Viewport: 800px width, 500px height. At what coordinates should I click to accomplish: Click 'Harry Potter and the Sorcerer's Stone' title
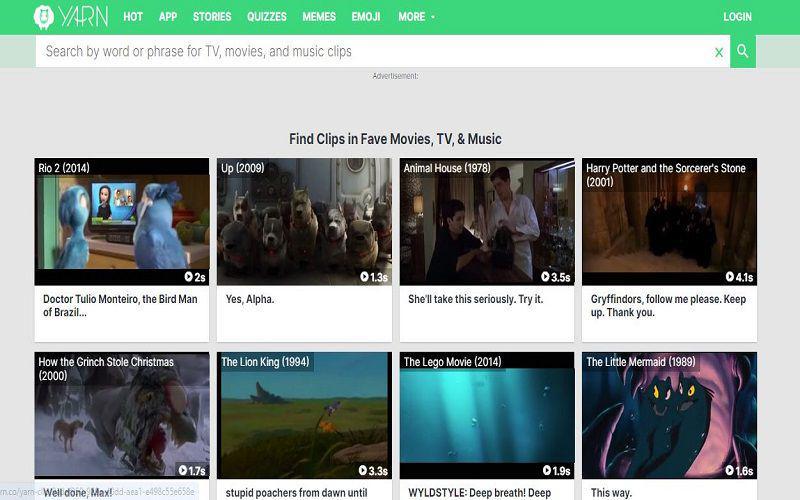point(666,175)
